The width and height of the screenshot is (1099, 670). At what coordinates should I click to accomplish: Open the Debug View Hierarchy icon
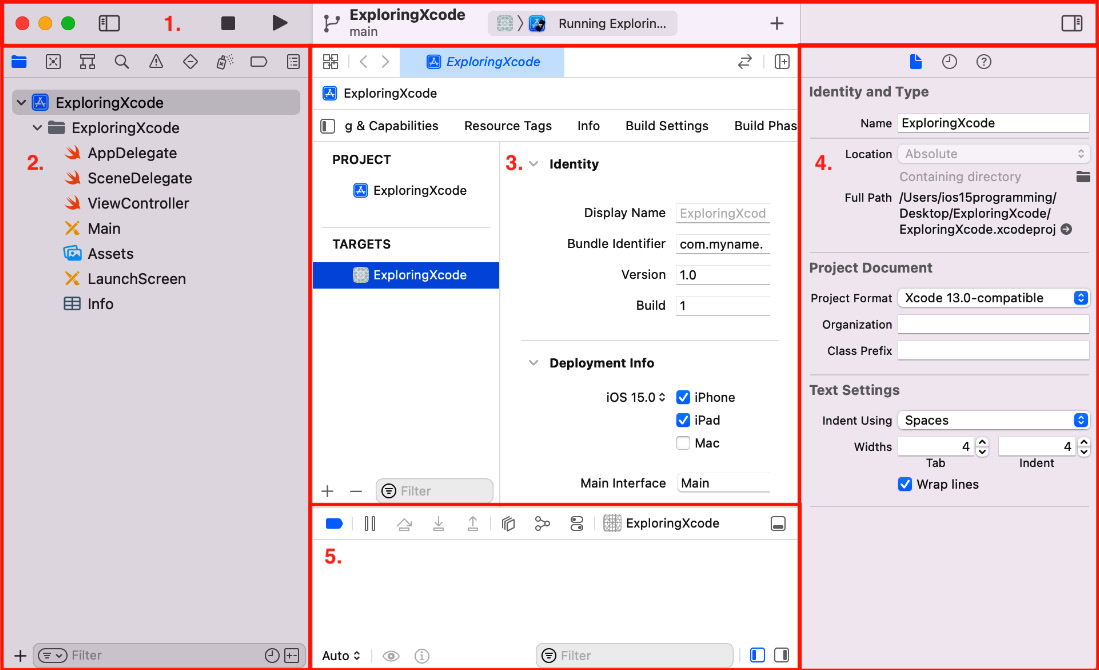[508, 524]
